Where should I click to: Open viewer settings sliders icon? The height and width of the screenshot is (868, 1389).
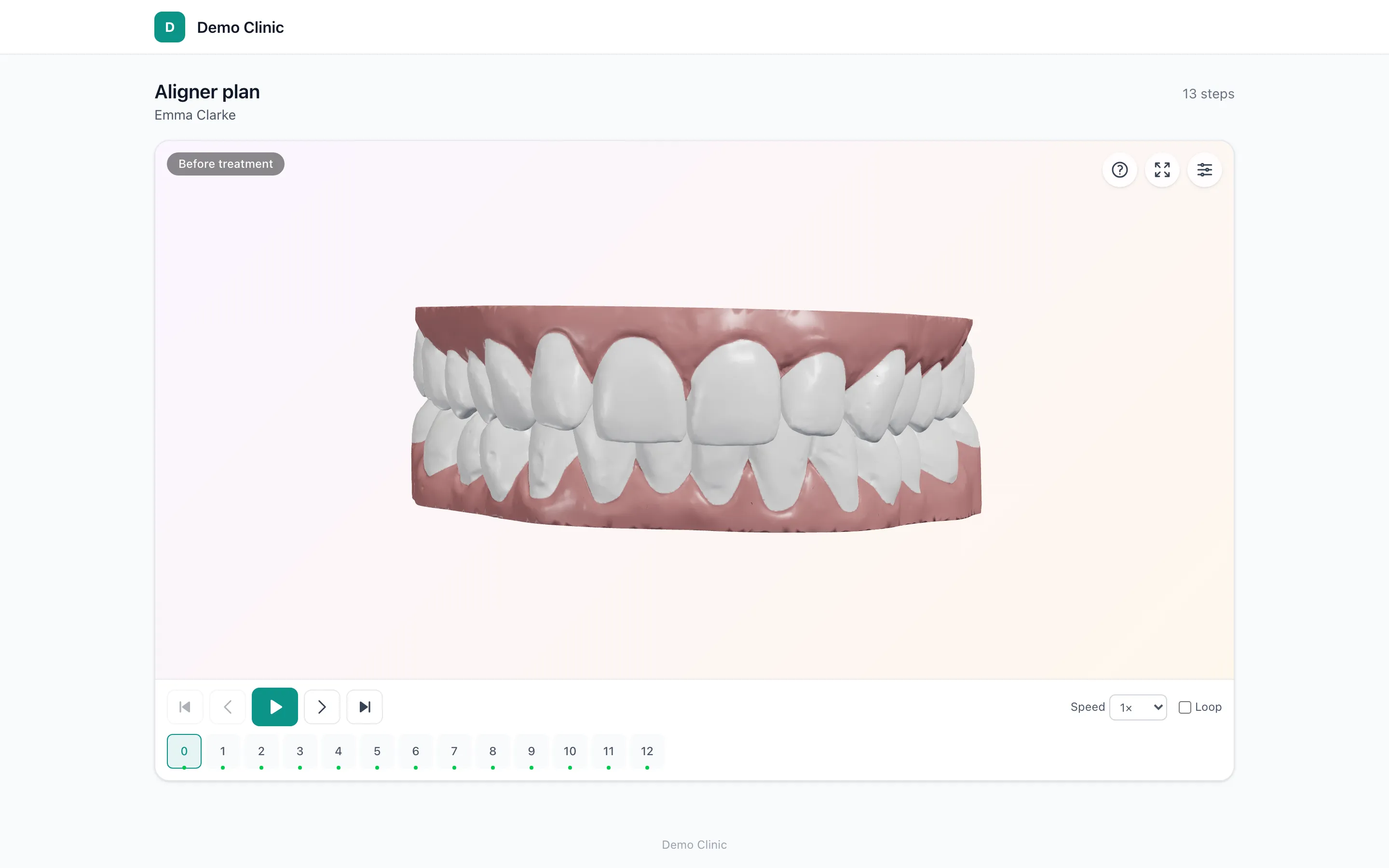coord(1204,170)
